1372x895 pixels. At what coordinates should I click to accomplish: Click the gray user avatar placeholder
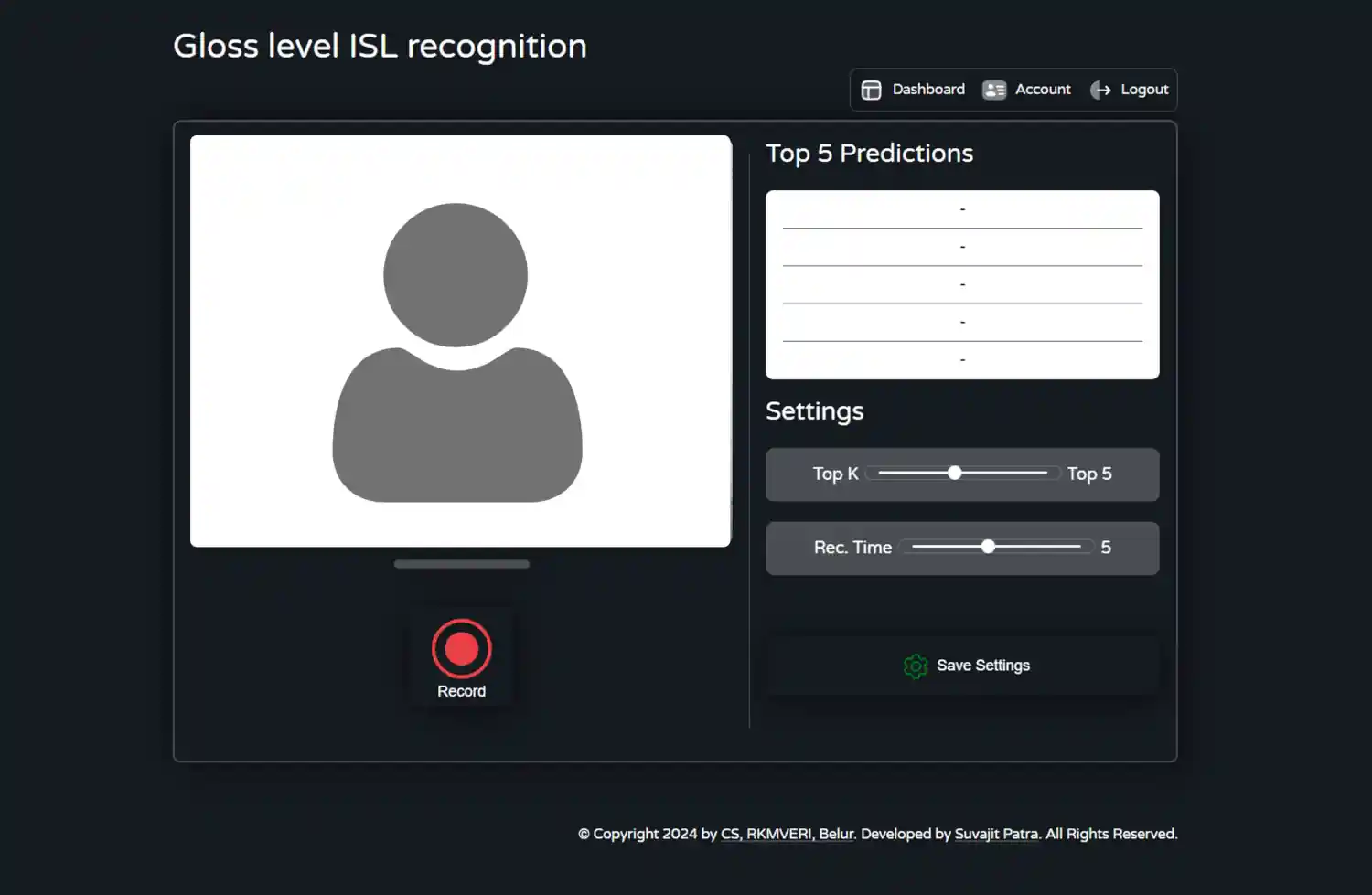coord(457,352)
